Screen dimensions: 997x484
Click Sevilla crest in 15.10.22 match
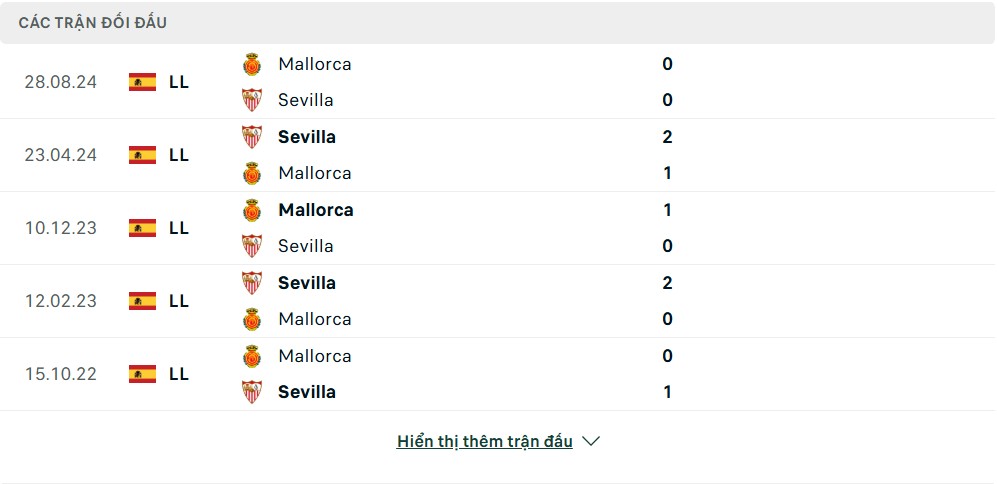[252, 392]
